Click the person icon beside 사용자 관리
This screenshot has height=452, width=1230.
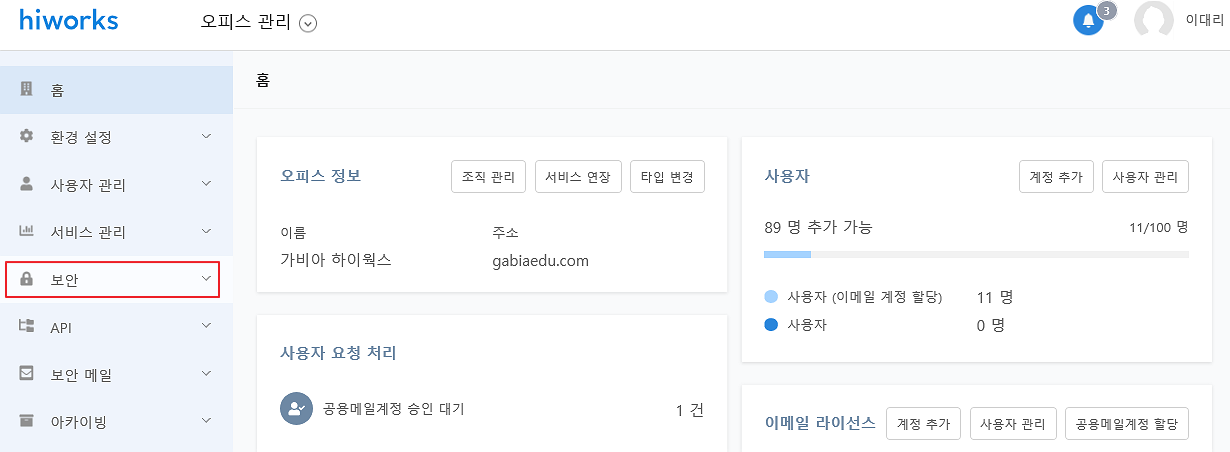click(x=27, y=184)
